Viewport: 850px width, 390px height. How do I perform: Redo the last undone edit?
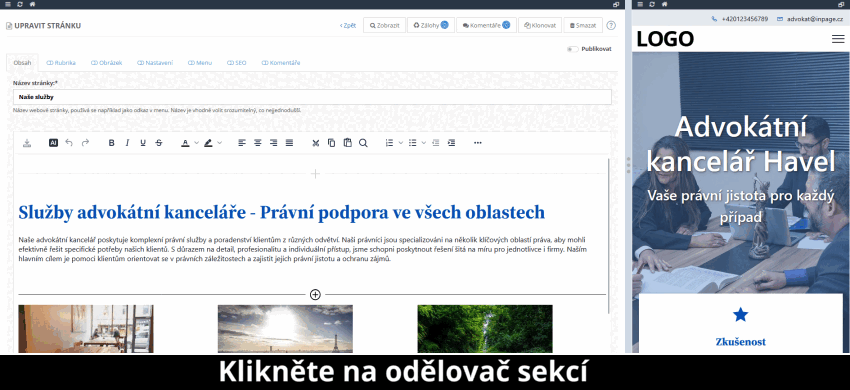[x=85, y=143]
